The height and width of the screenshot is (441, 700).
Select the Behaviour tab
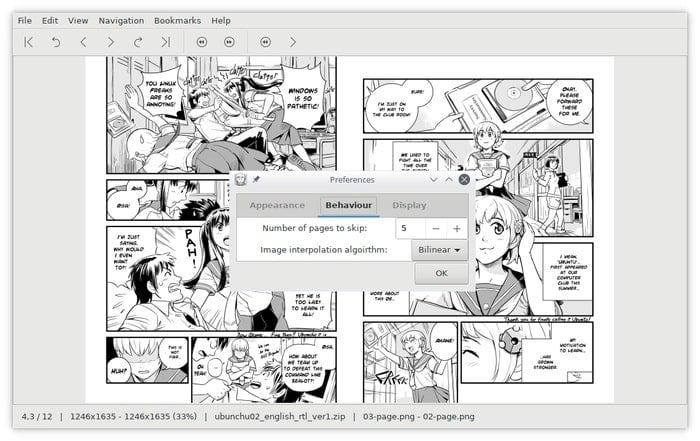coord(349,205)
